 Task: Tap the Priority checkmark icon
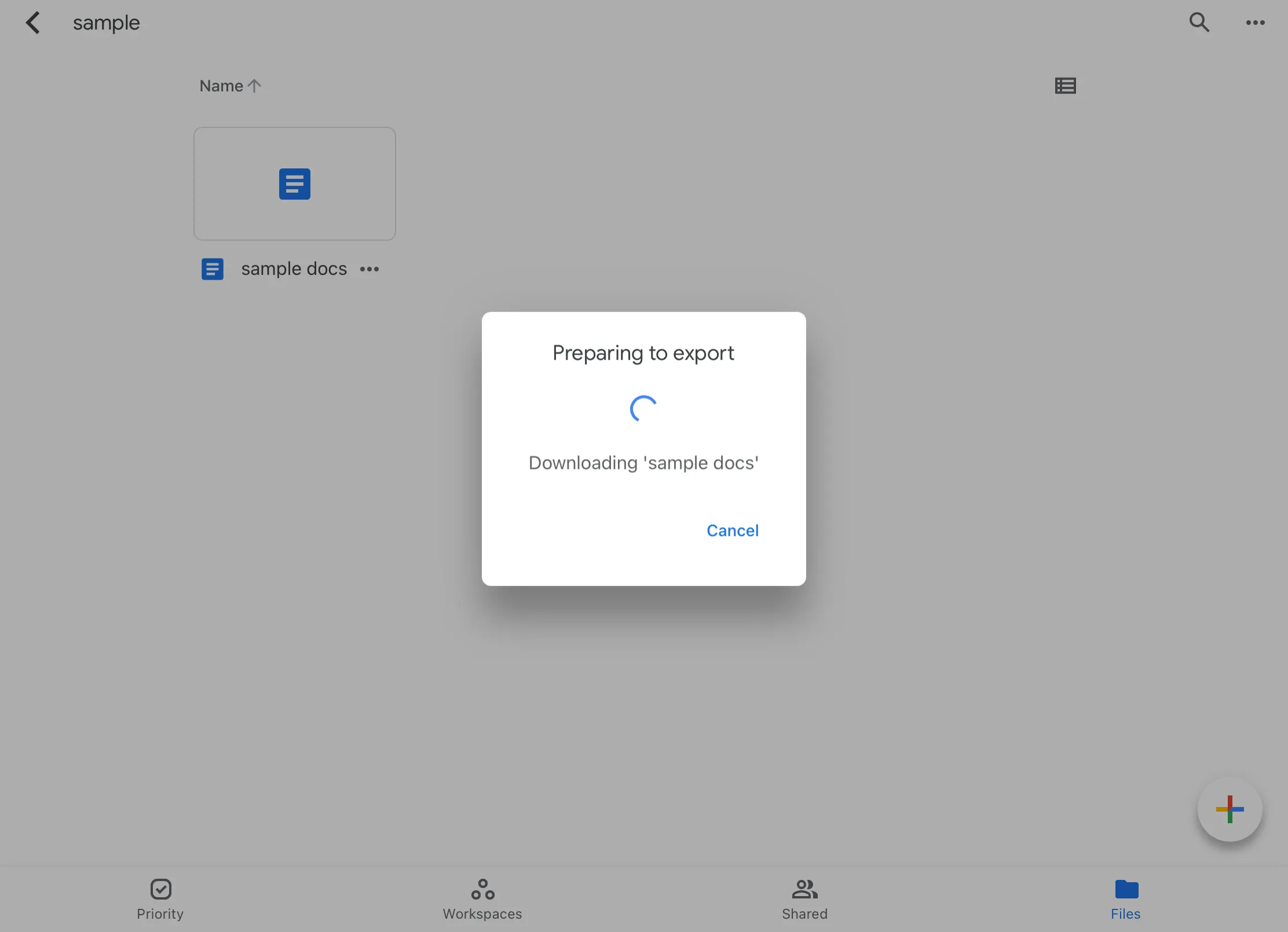click(x=160, y=889)
